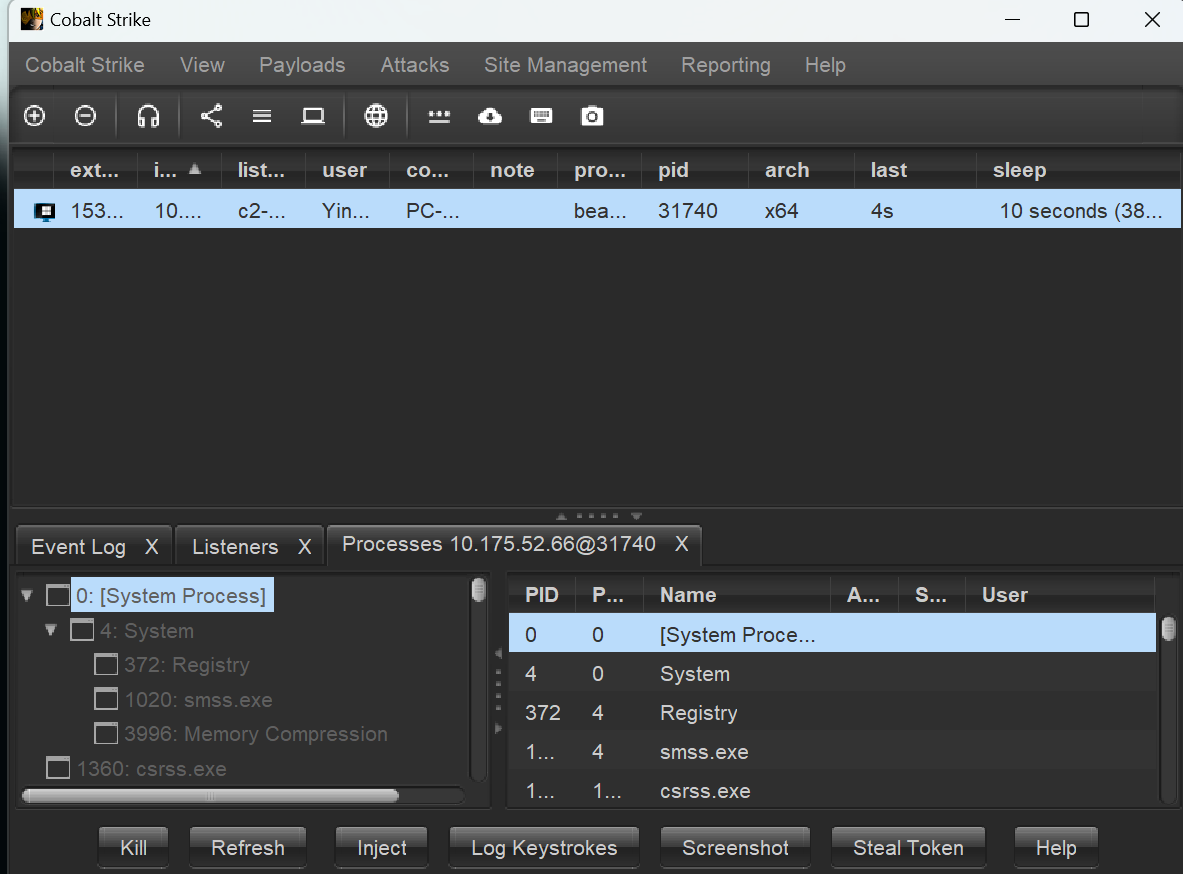Click the '10 seconds' sleep cell
Viewport: 1183px width, 874px height.
[1081, 211]
